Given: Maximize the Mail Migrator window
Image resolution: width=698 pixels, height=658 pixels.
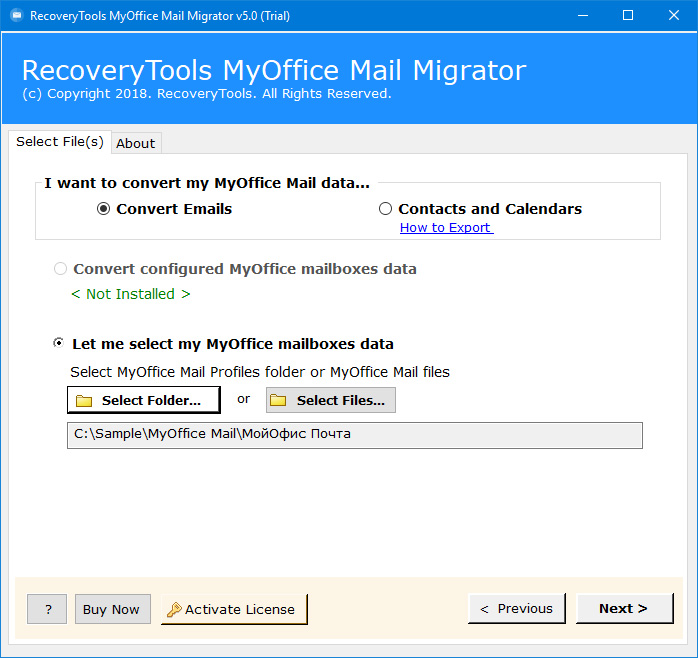Looking at the screenshot, I should pos(628,16).
